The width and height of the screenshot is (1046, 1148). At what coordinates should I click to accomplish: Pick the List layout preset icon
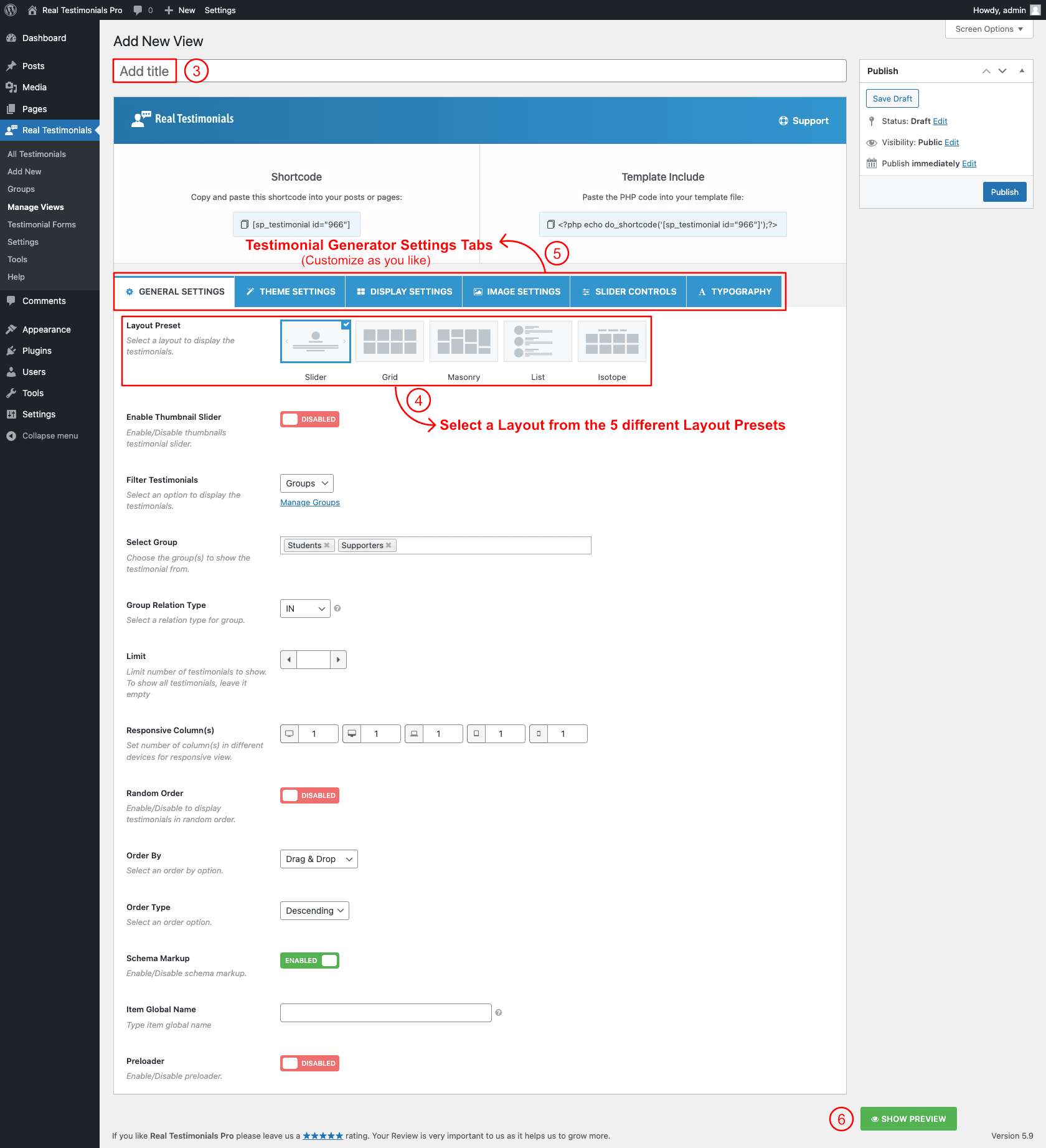(x=538, y=341)
